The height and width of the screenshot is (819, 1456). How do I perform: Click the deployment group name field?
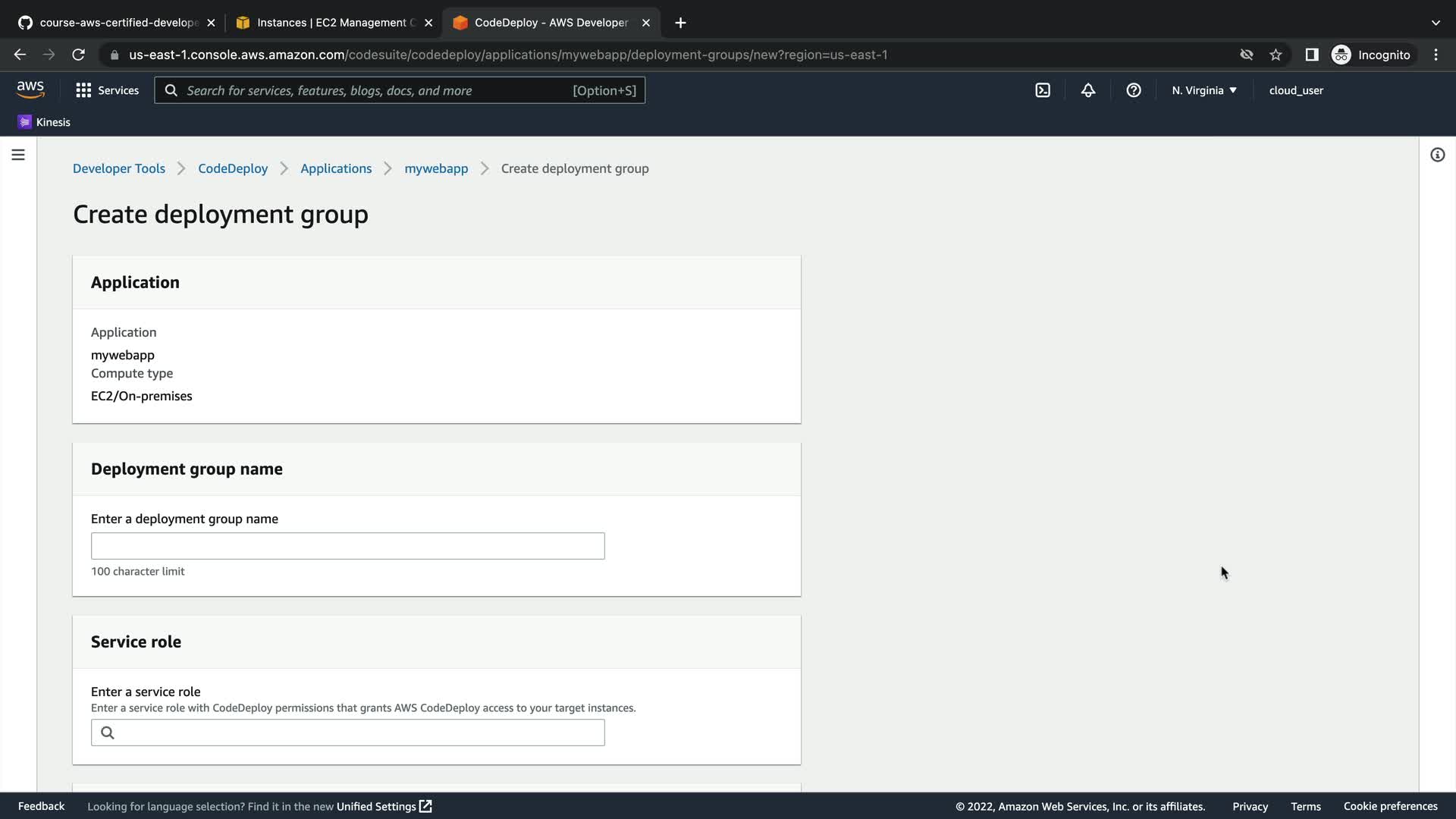pos(347,546)
